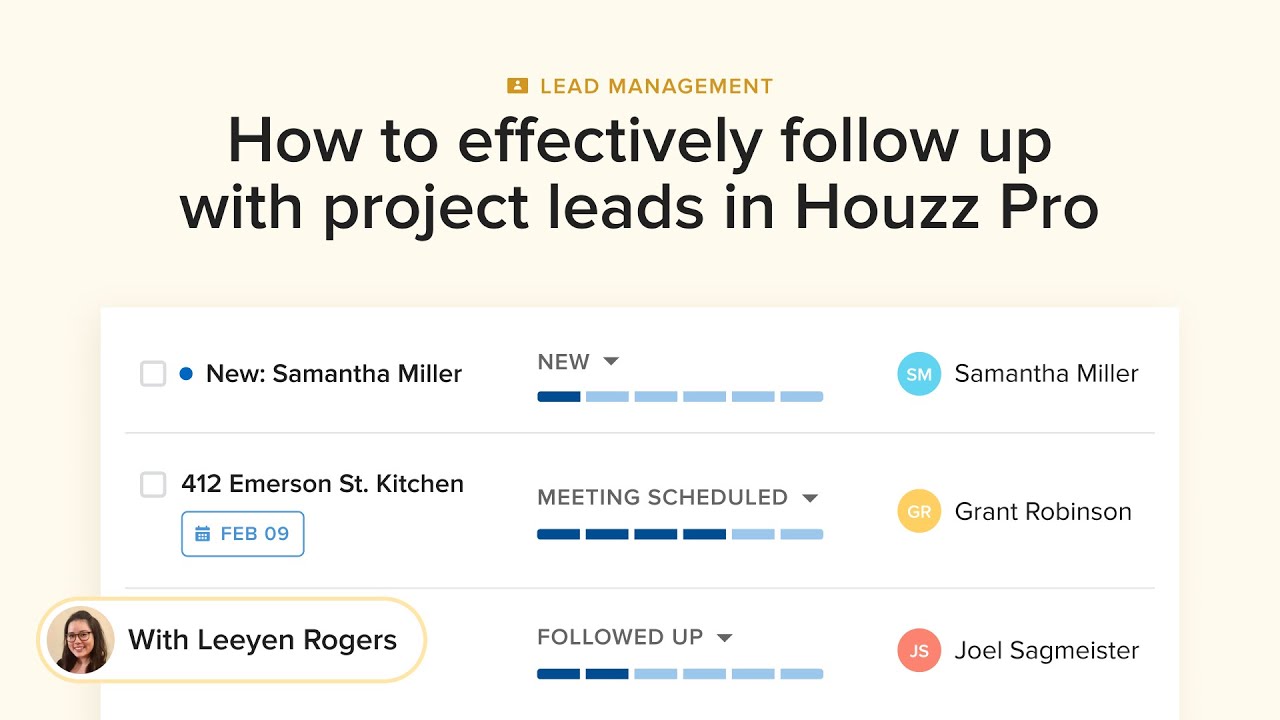Click the Lead Management contact card icon

517,86
